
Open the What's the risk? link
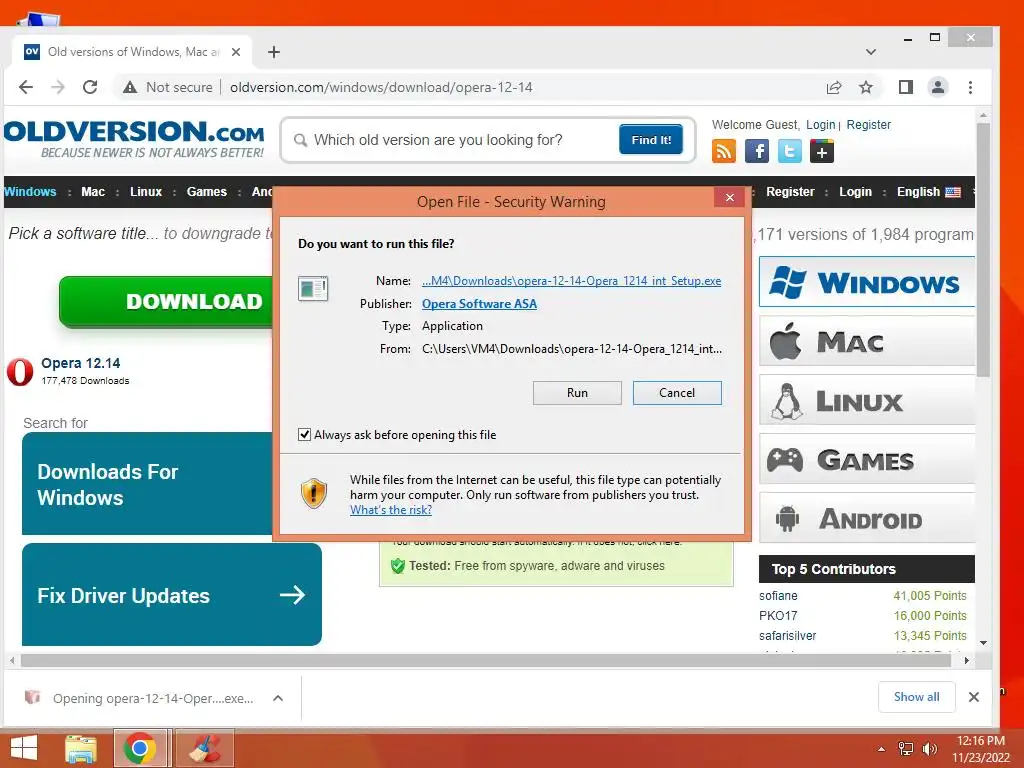pyautogui.click(x=391, y=510)
